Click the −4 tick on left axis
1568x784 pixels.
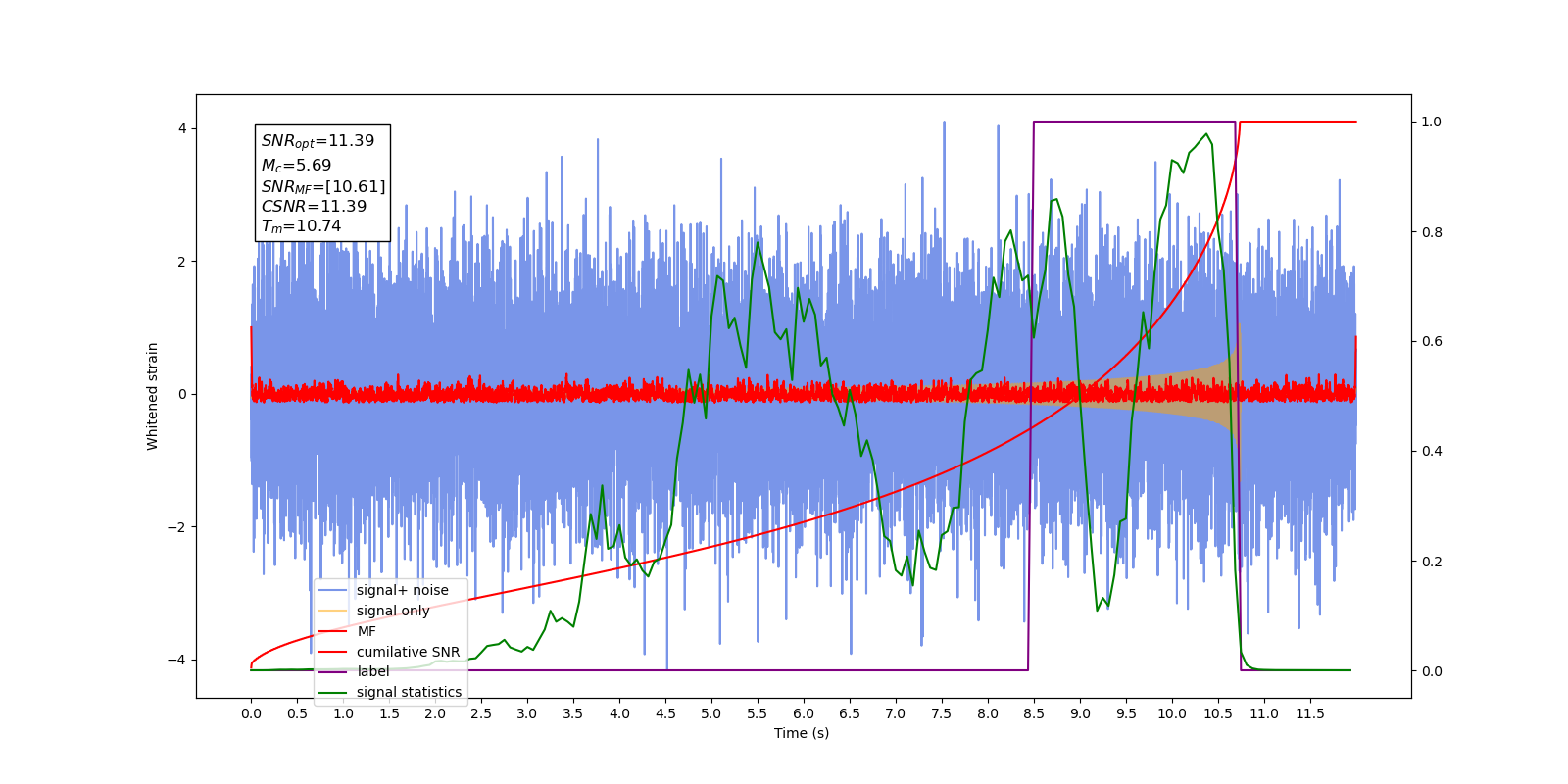click(x=177, y=660)
